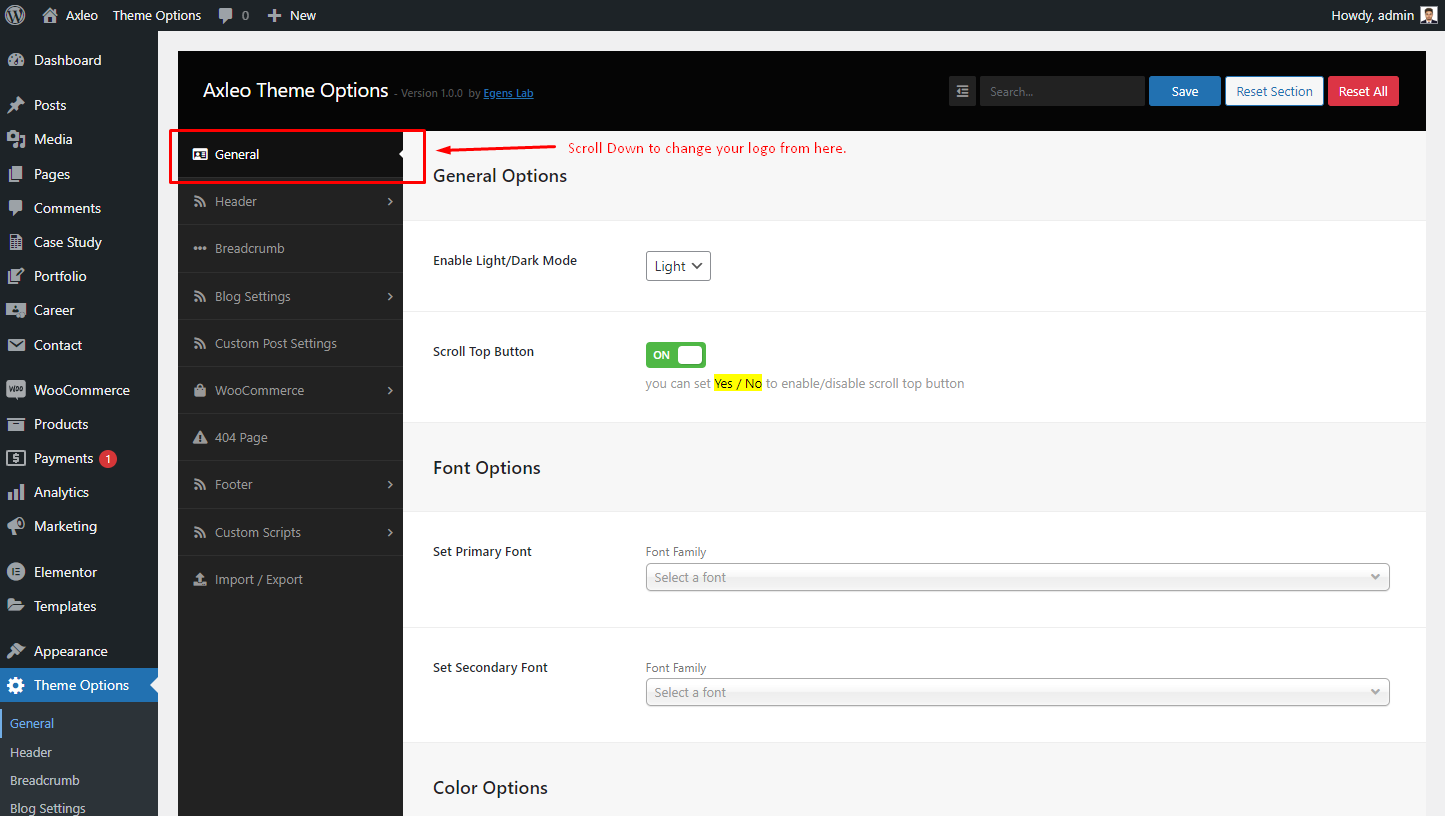Toggle the Scroll Top Button switch

[676, 355]
